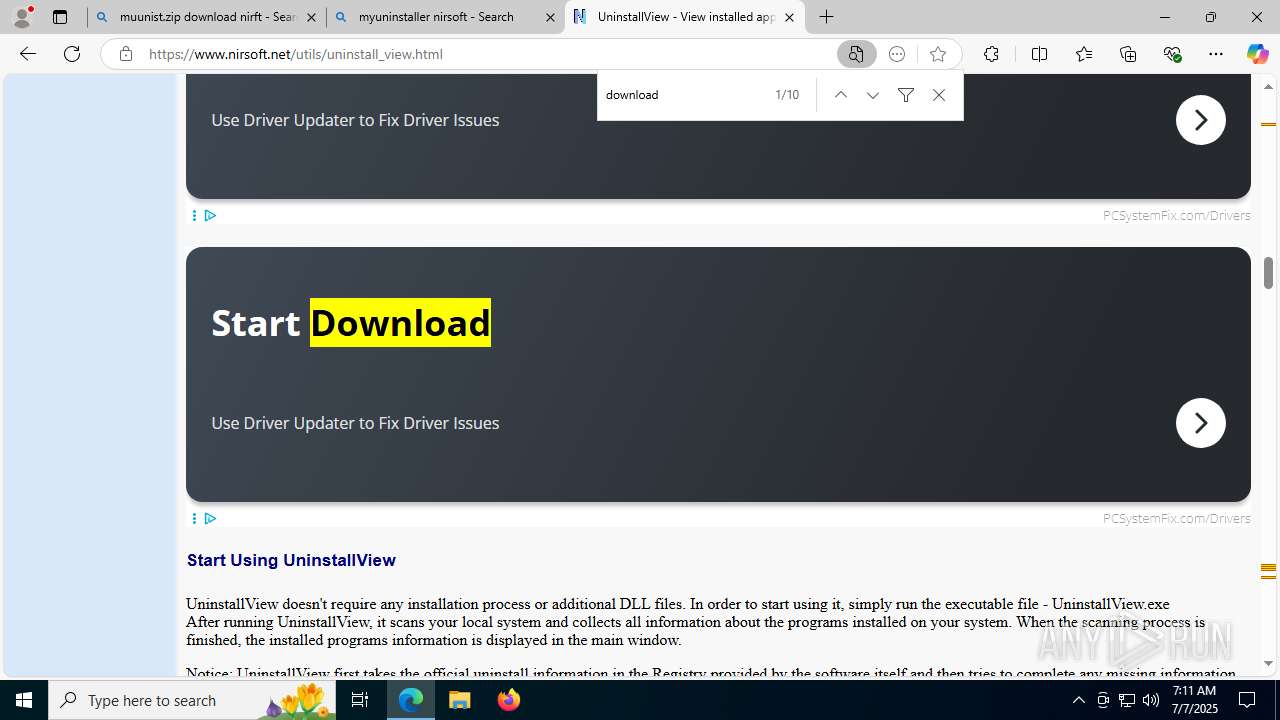The image size is (1280, 720).
Task: Open the Windows Start menu
Action: 24,700
